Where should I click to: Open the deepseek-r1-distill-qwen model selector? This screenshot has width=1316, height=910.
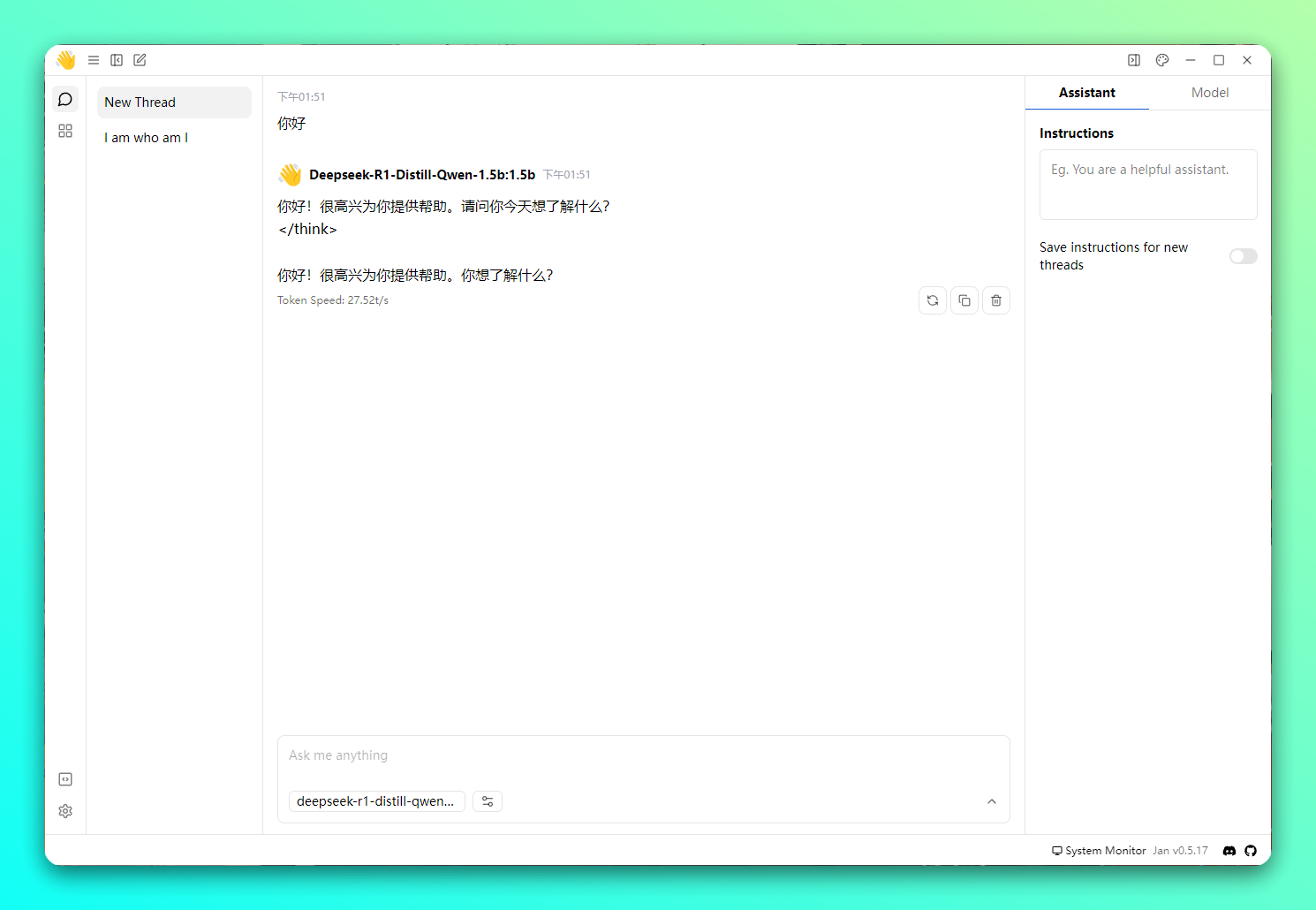[376, 801]
